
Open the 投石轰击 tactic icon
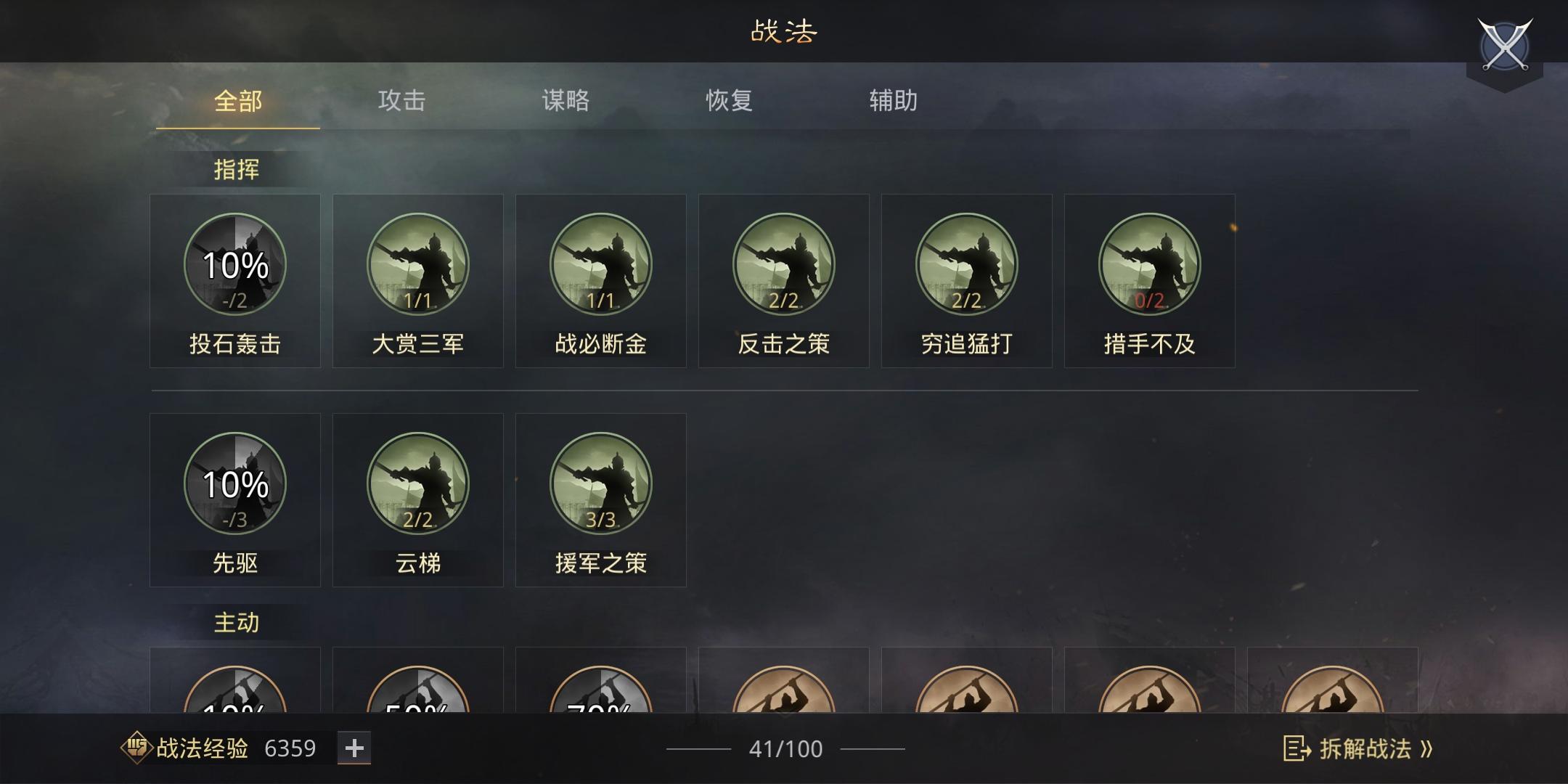(235, 264)
